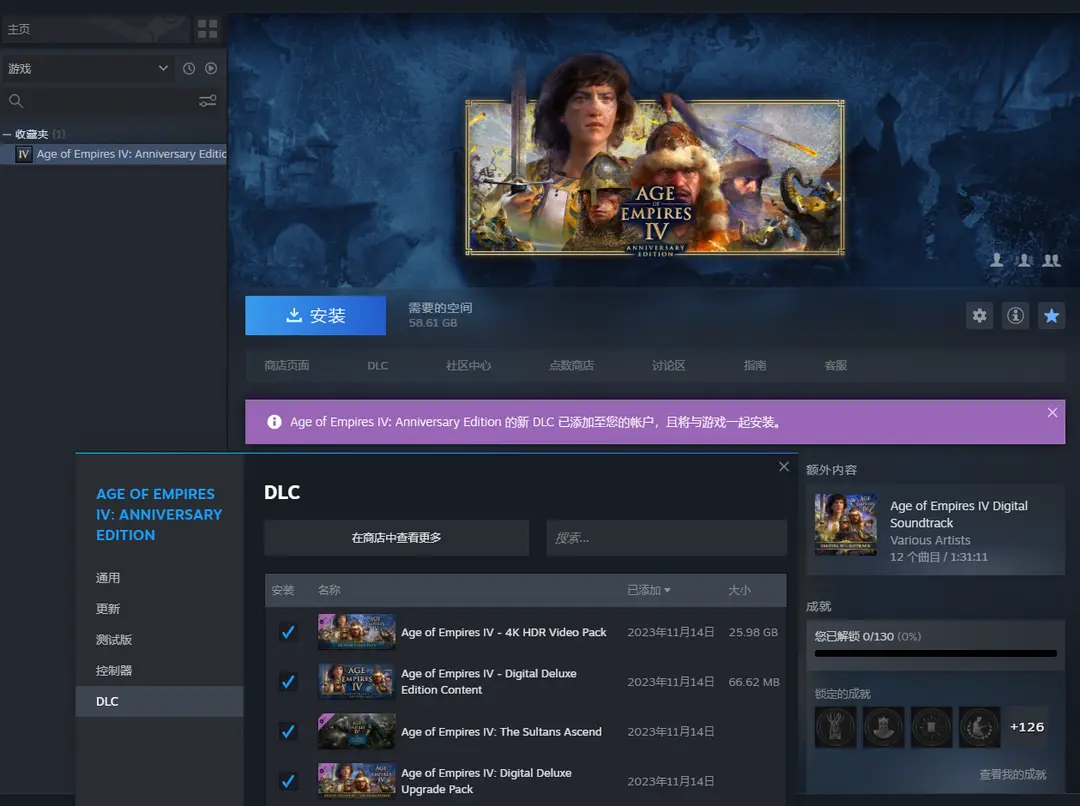Click the achievement progress bar
This screenshot has width=1080, height=806.
coord(935,653)
